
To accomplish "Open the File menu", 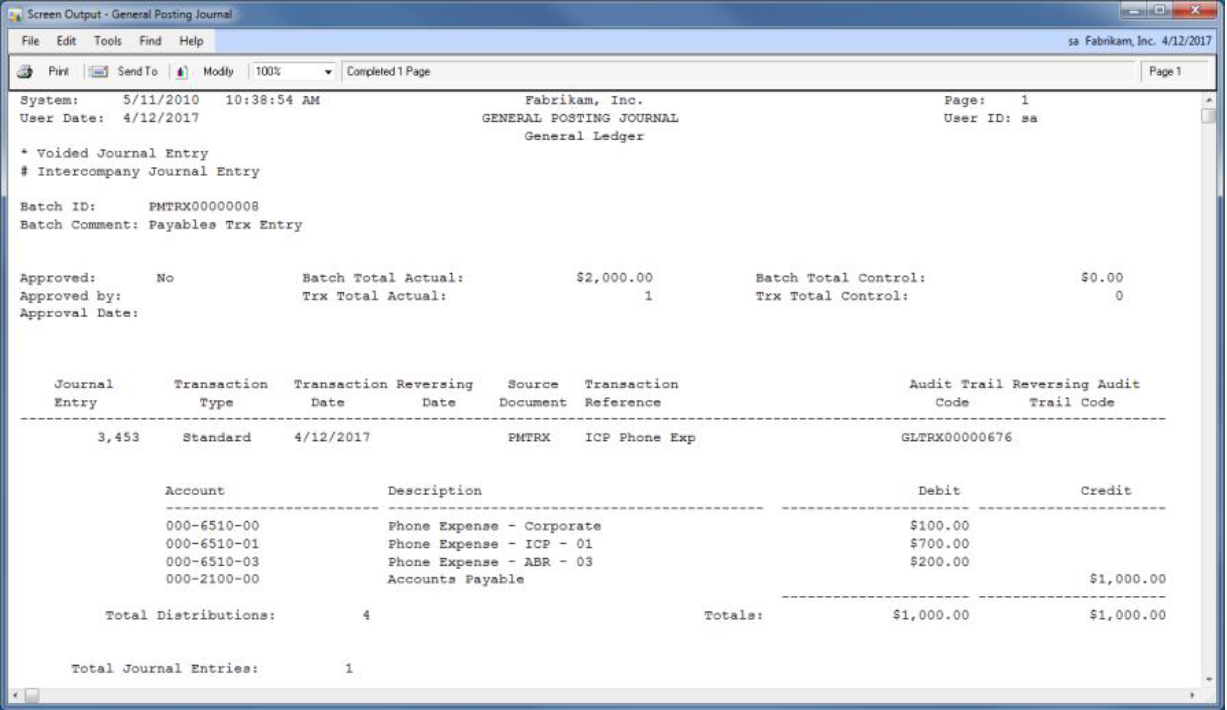I will click(29, 41).
